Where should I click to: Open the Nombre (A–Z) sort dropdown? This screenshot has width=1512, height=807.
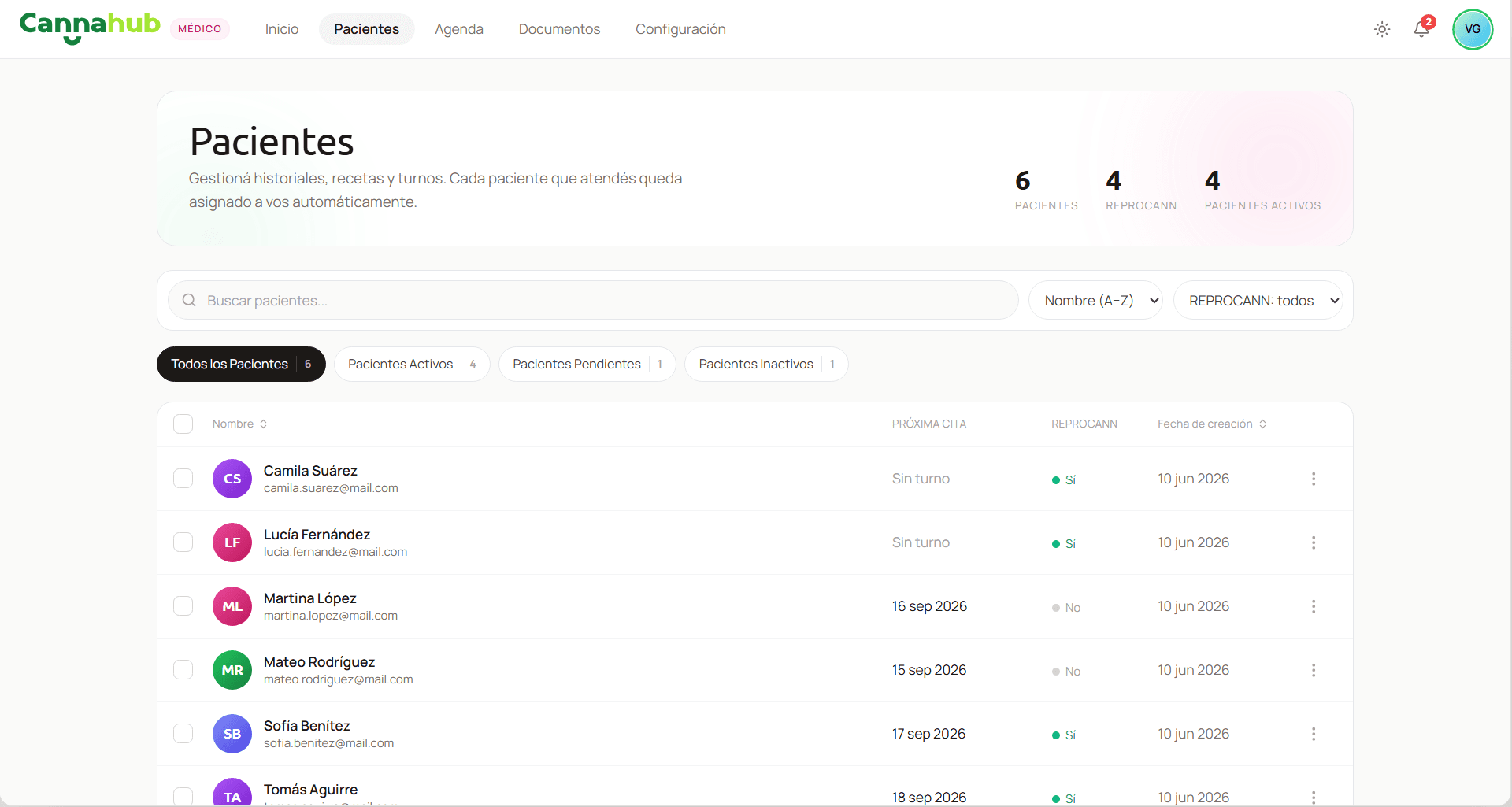(1095, 300)
